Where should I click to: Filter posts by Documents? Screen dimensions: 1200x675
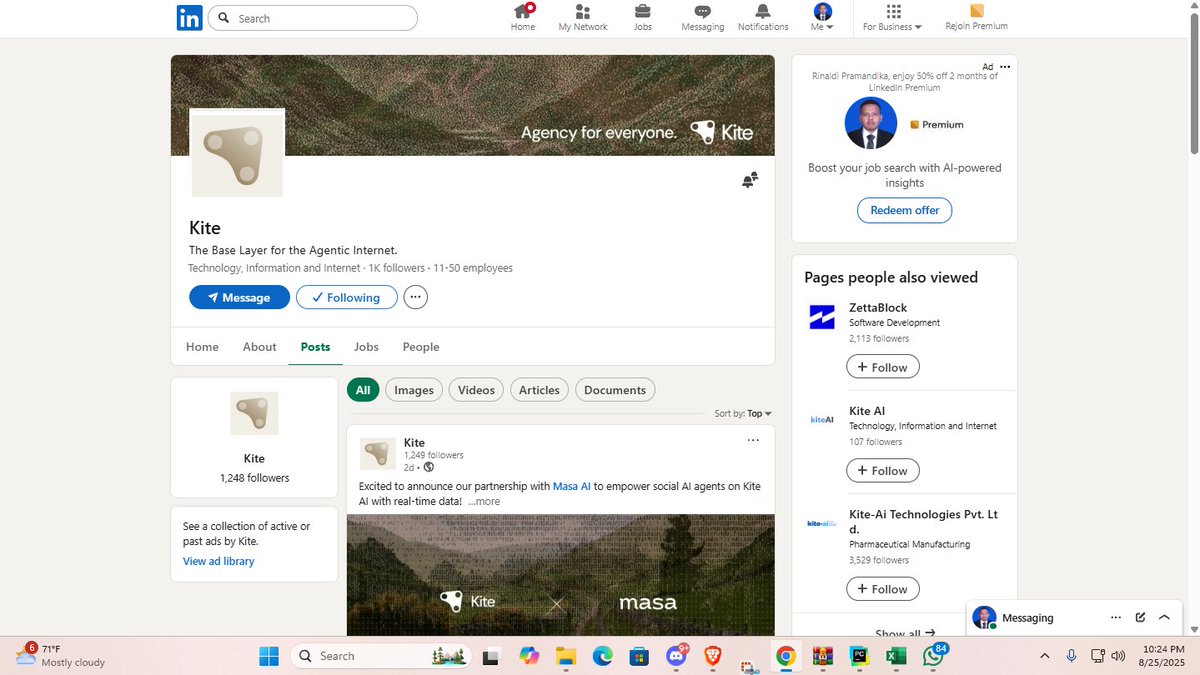[x=615, y=390]
